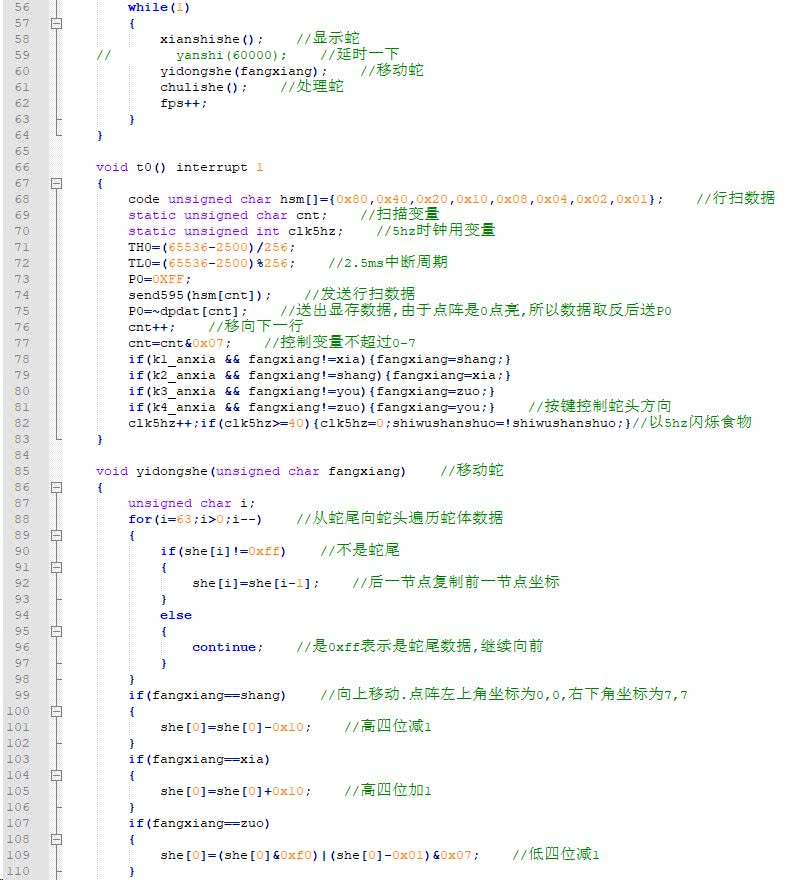The image size is (807, 880).
Task: Place cursor on xianshishe() call
Action: [x=211, y=39]
